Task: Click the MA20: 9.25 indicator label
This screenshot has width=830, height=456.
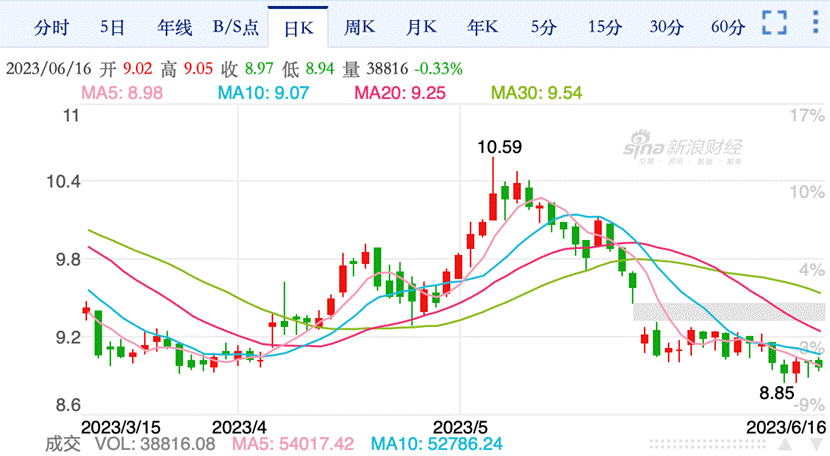Action: click(x=400, y=93)
